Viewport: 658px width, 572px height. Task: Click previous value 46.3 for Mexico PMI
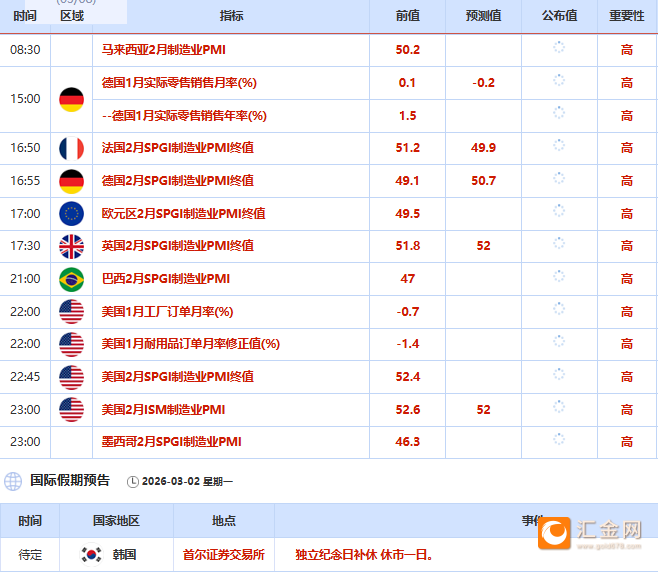[407, 442]
